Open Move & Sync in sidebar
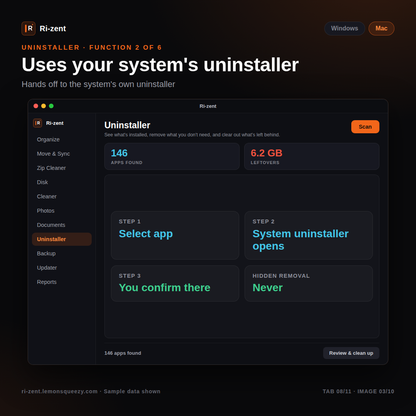The height and width of the screenshot is (416, 416). click(x=53, y=154)
